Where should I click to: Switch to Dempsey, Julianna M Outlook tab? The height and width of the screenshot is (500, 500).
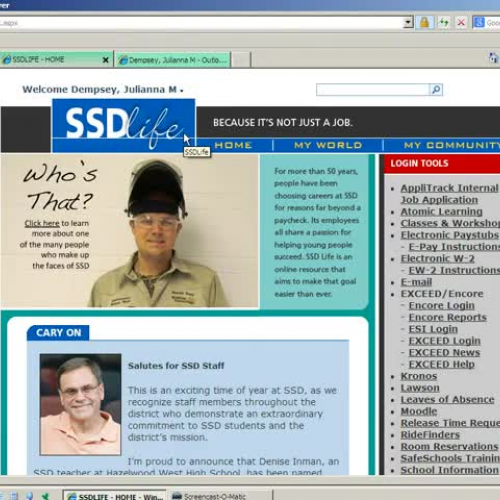(173, 60)
